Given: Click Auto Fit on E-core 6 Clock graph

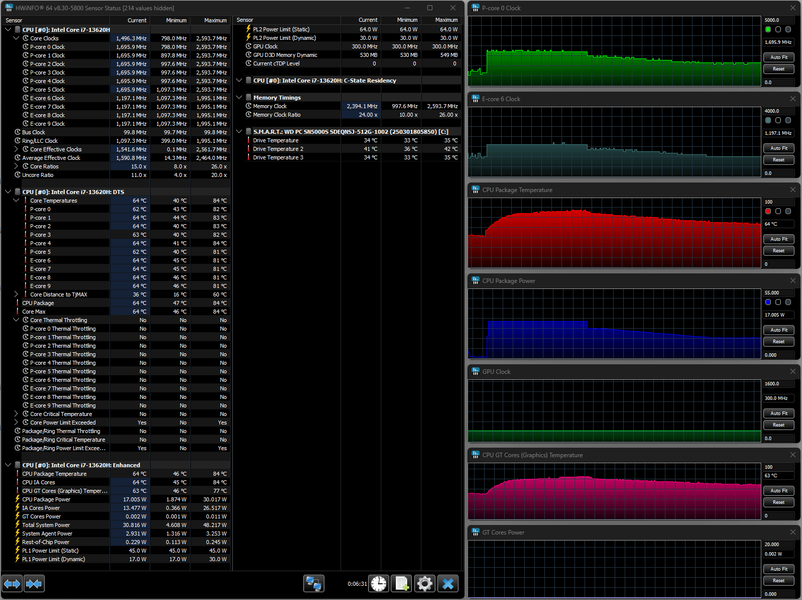Looking at the screenshot, I should (x=778, y=148).
